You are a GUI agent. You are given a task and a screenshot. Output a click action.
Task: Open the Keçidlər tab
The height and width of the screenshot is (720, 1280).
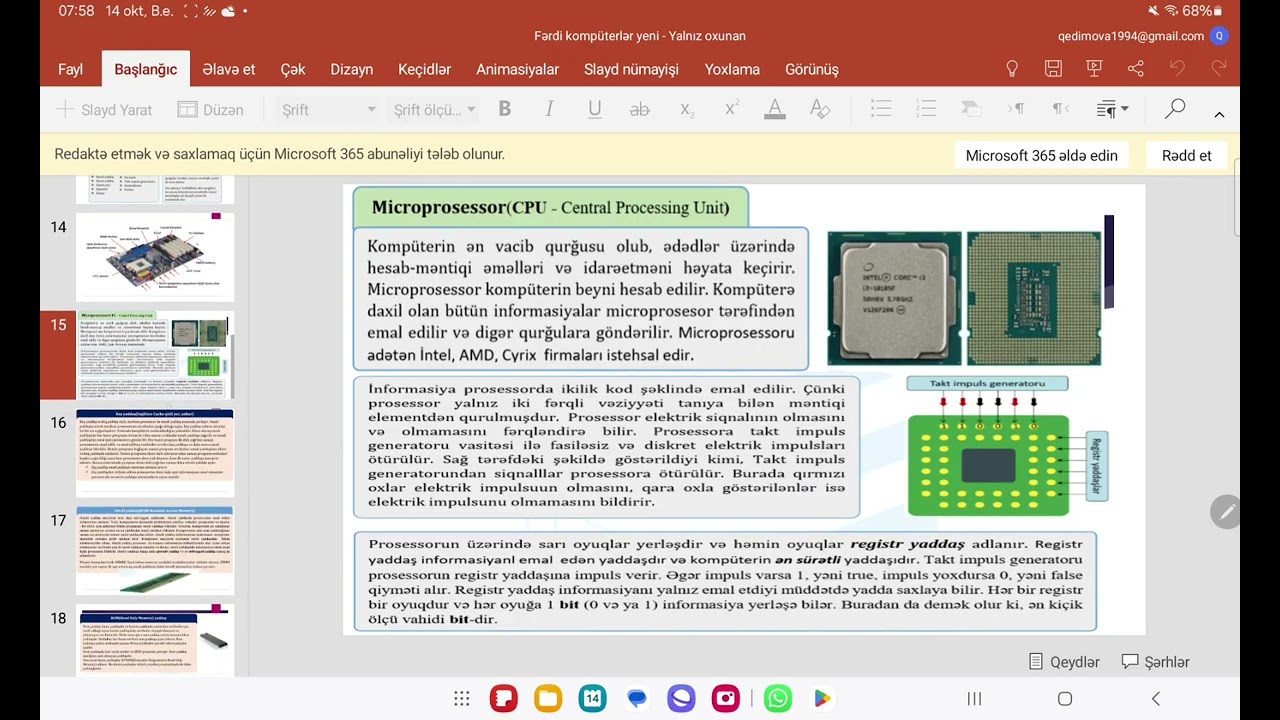[x=424, y=69]
